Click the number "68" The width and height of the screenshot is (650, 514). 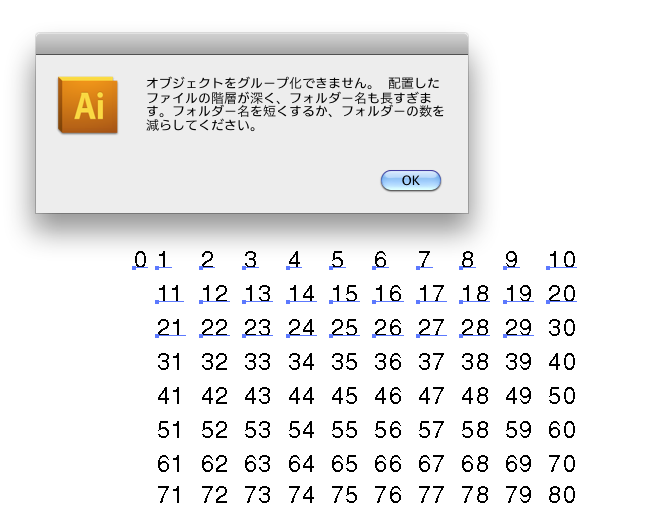coord(475,464)
